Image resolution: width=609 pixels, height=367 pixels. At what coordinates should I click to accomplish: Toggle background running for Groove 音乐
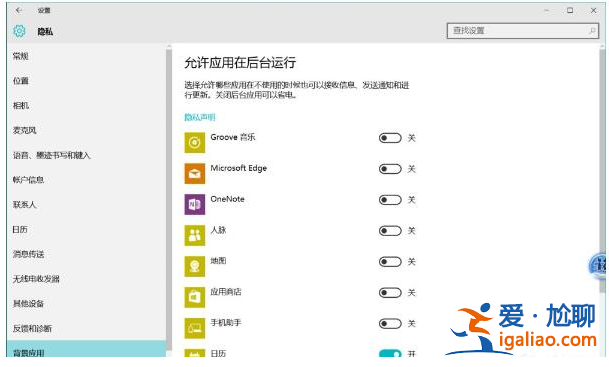tap(390, 138)
